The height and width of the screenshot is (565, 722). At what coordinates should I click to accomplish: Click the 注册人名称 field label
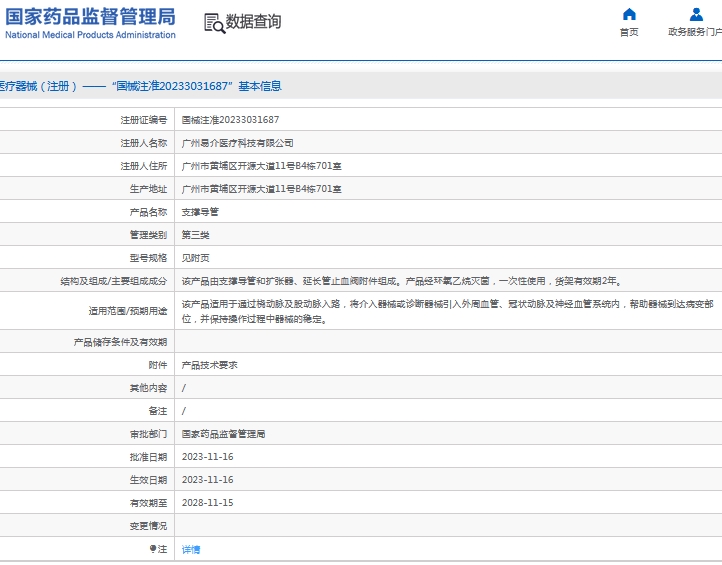pos(144,143)
